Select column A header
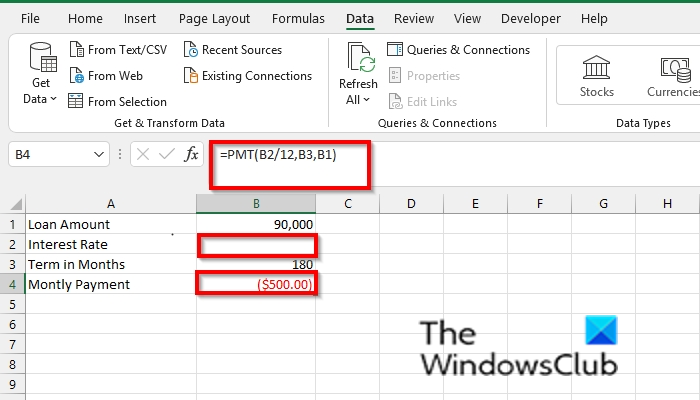Viewport: 700px width, 400px height. tap(111, 204)
